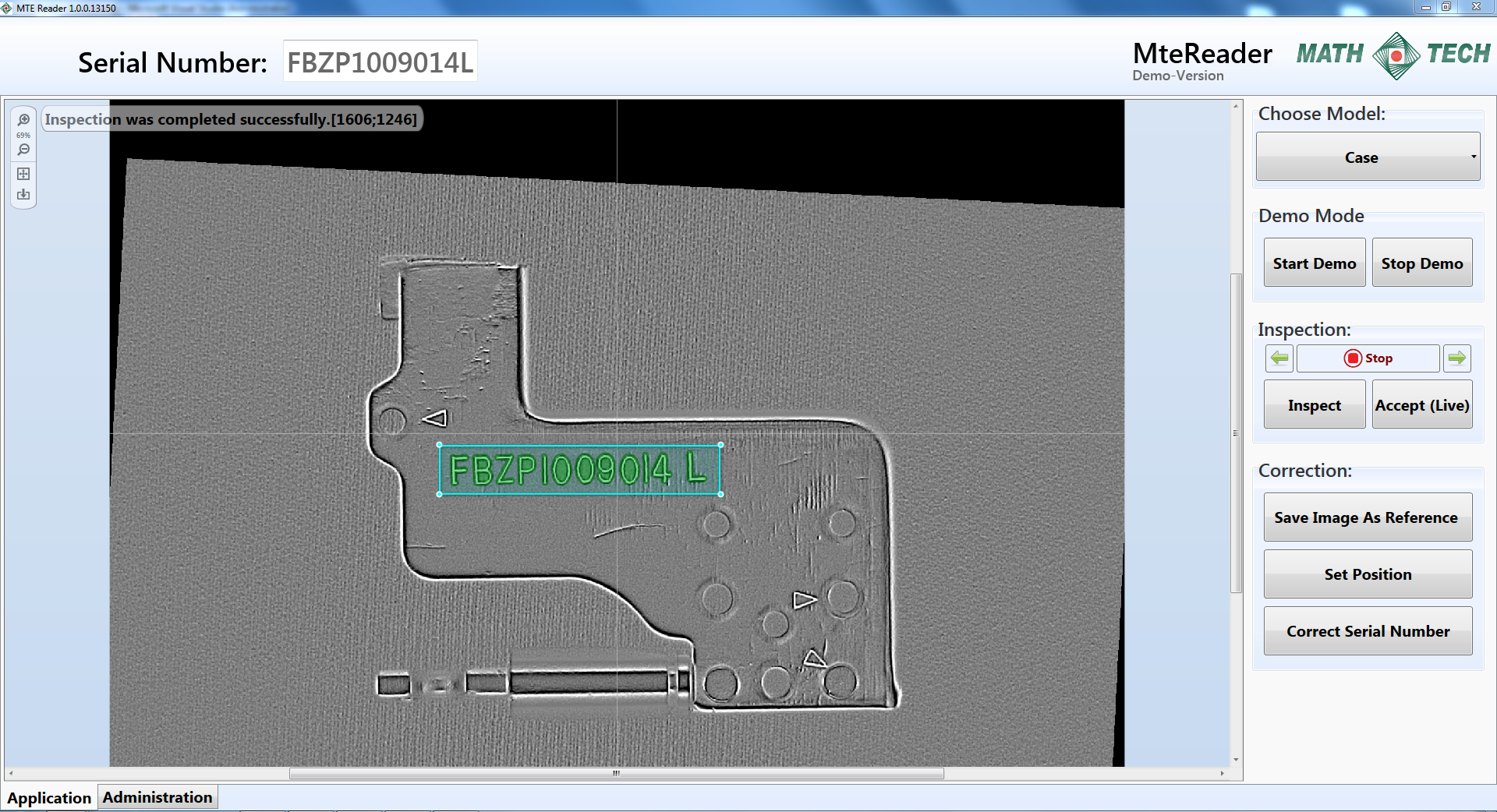This screenshot has height=812, width=1497.
Task: Click the MTE Reader title bar icon
Action: (7, 8)
